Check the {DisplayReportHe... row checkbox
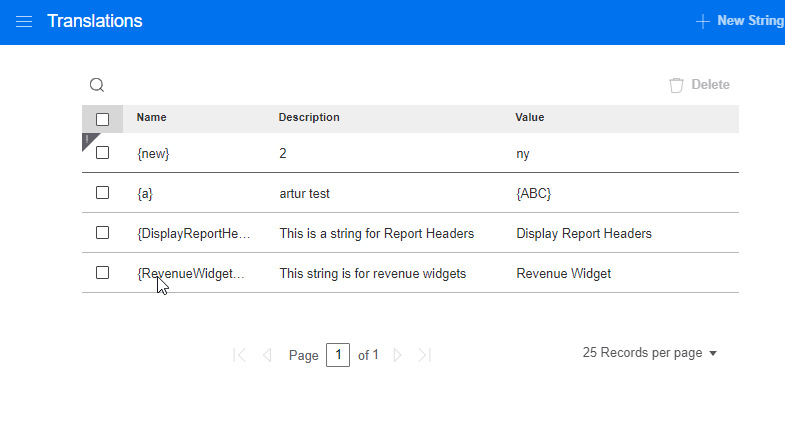Viewport: 785px width, 423px height. [x=102, y=233]
